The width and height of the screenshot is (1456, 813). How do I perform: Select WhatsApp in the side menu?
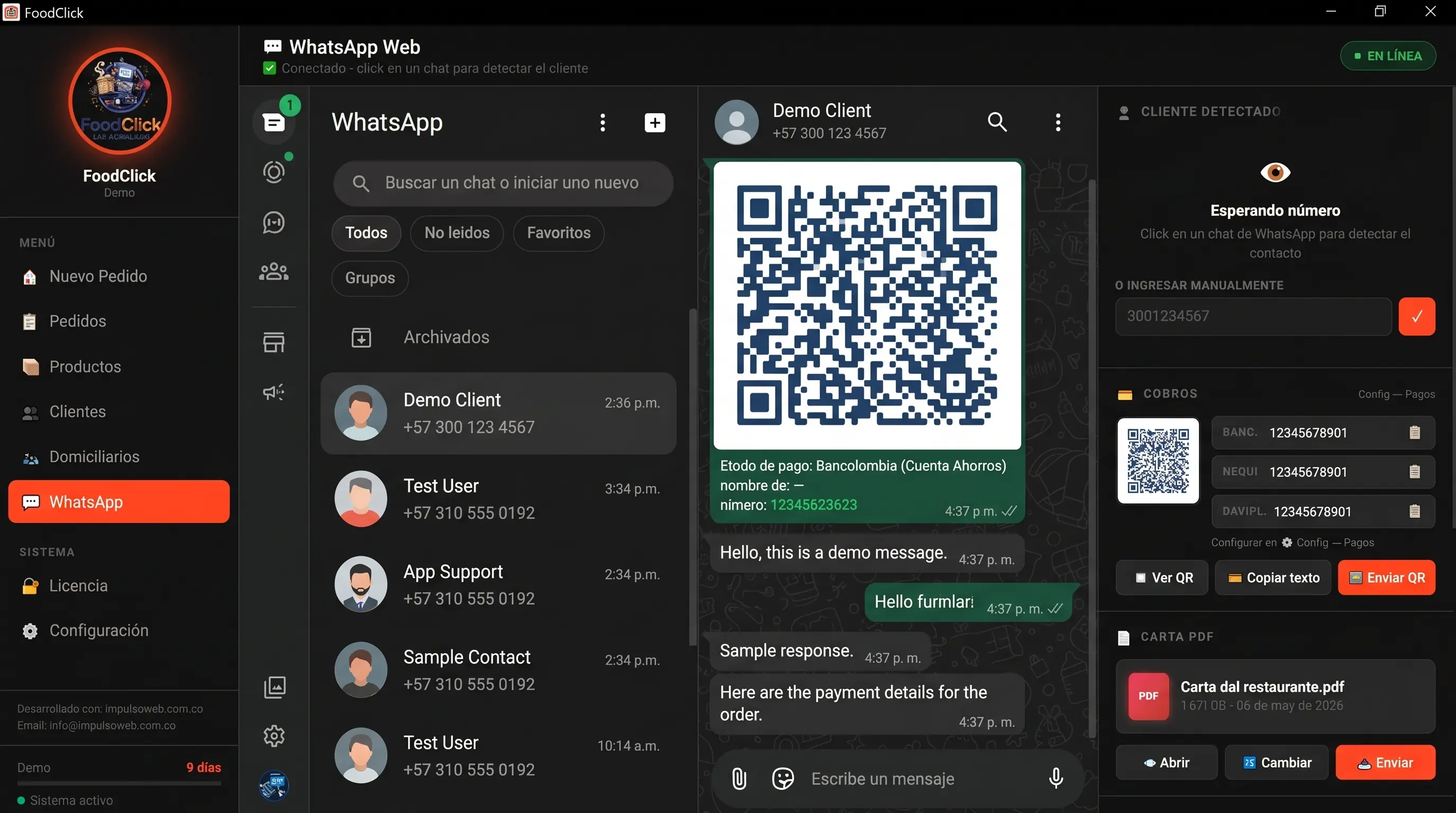pos(119,501)
